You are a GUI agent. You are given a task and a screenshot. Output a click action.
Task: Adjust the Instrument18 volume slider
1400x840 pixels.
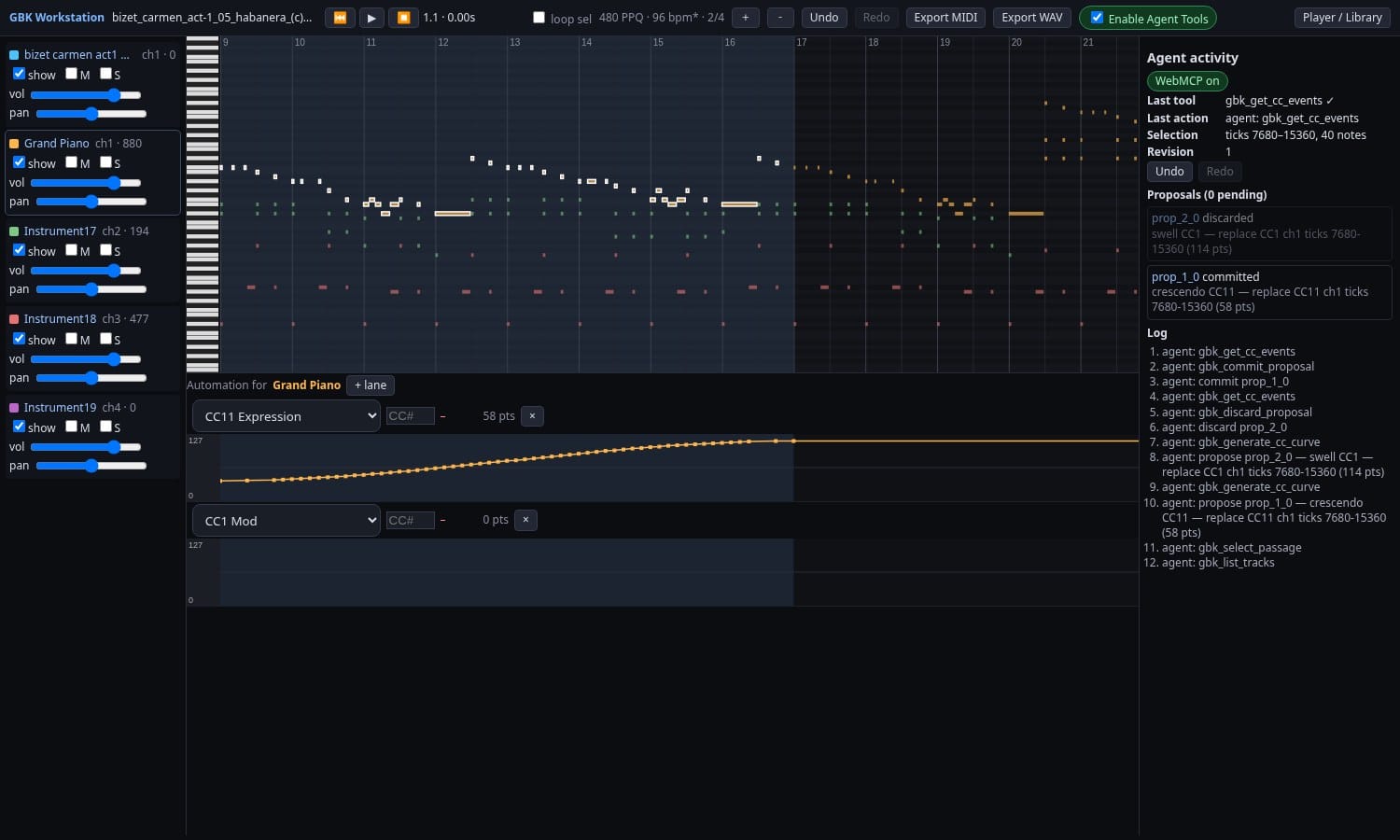pyautogui.click(x=86, y=359)
